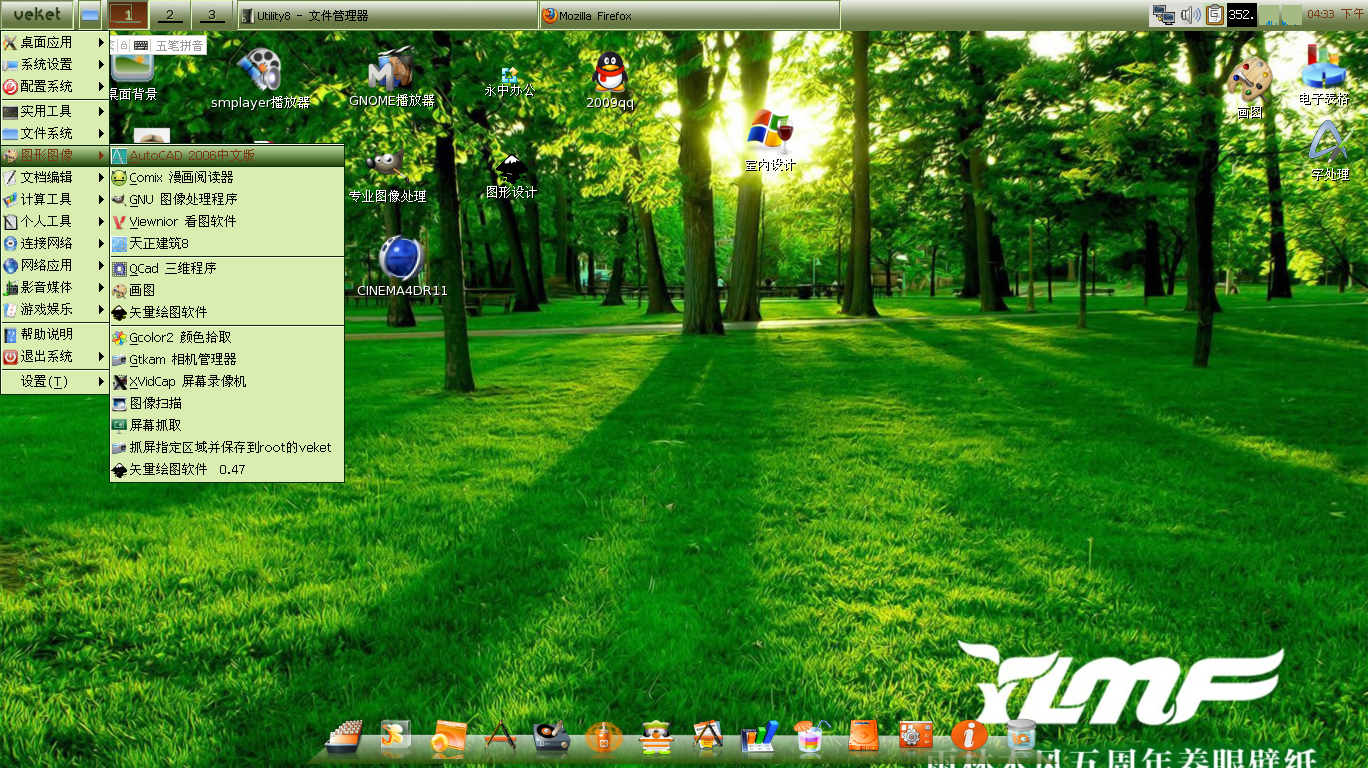Expand the 文档编辑 submenu
The image size is (1368, 768).
coord(54,177)
